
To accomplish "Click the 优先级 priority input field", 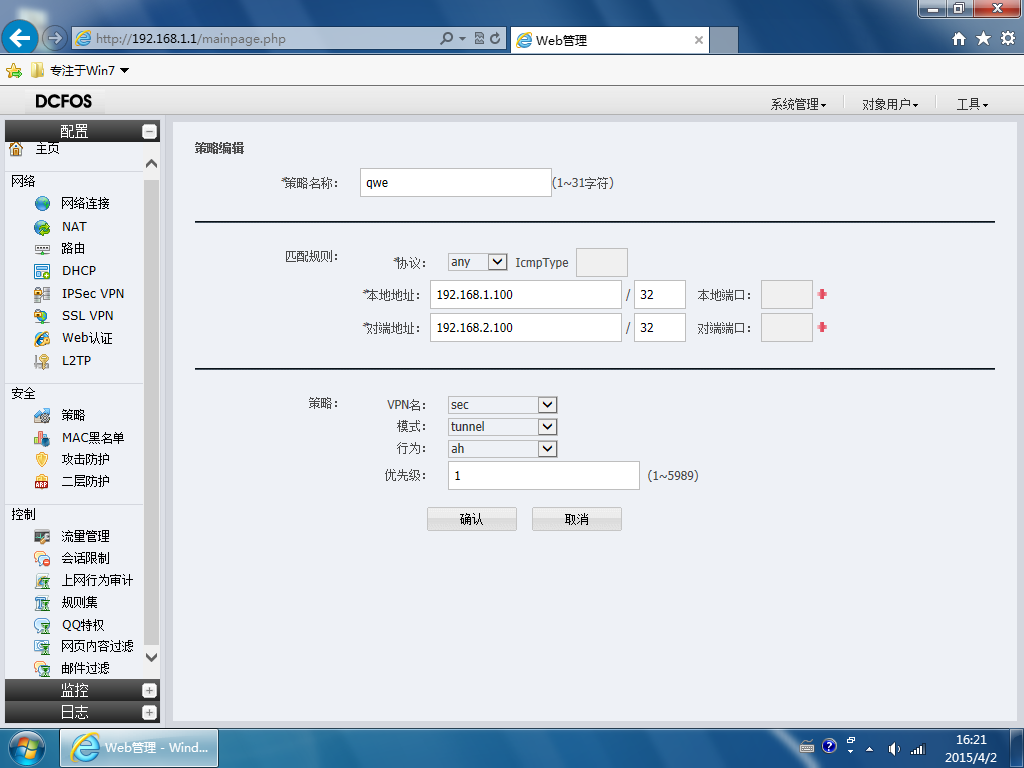I will [x=543, y=475].
